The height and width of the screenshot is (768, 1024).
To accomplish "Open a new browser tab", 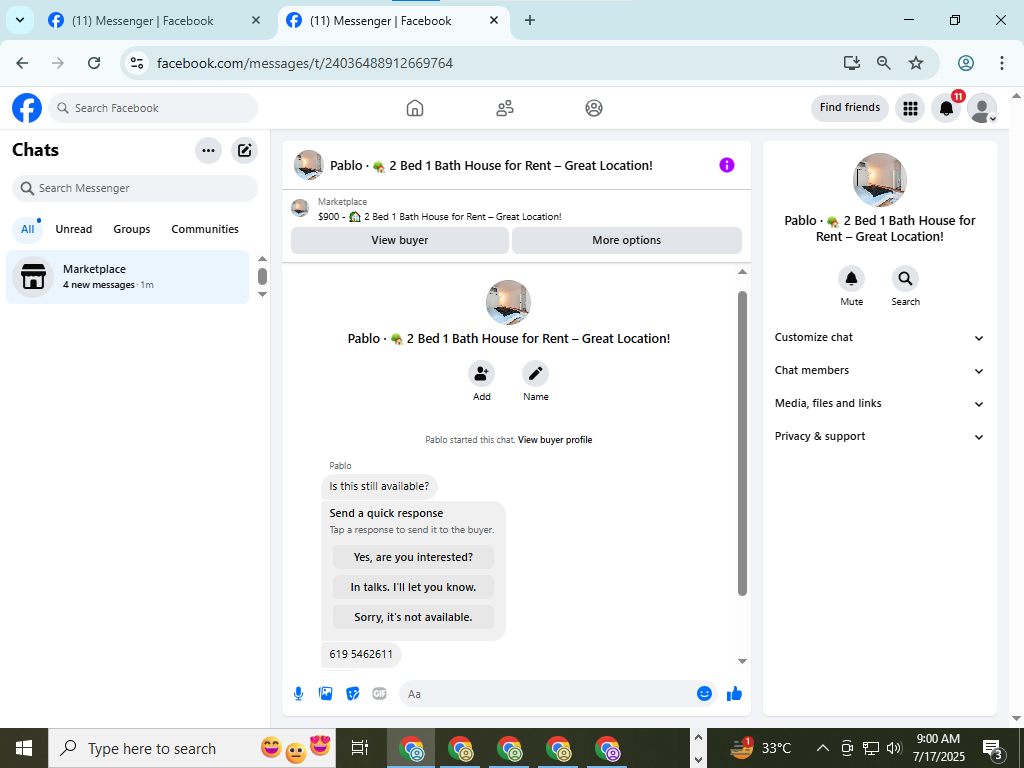I will click(530, 20).
